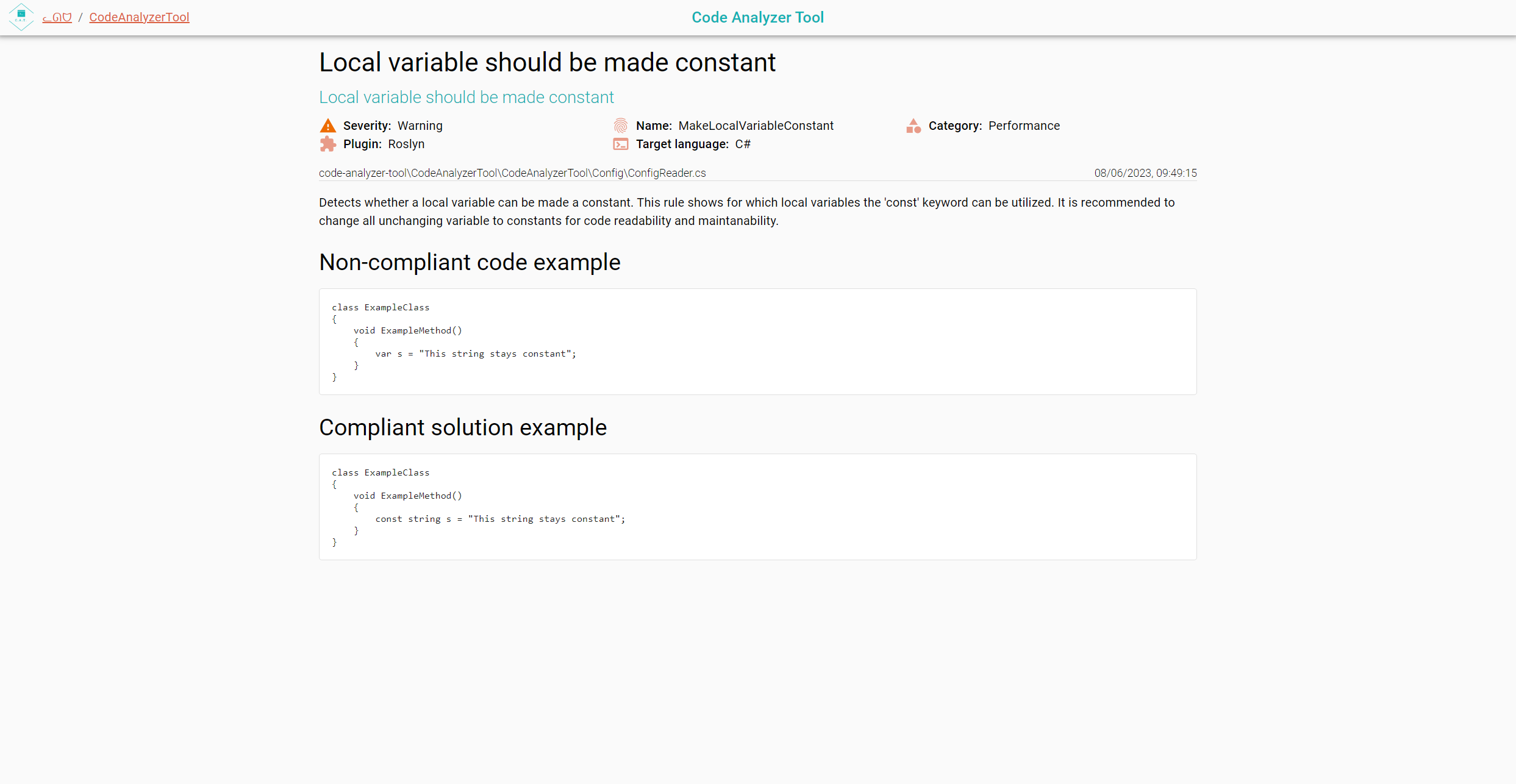Open the cat-face breadcrumb home link

point(57,17)
